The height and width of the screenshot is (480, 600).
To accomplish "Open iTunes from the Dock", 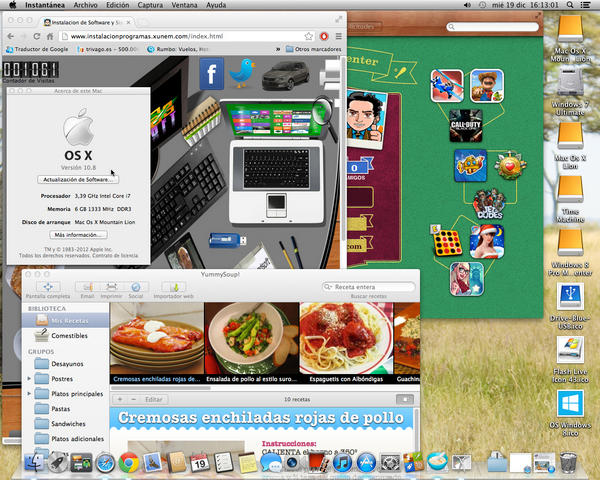I will [x=342, y=463].
